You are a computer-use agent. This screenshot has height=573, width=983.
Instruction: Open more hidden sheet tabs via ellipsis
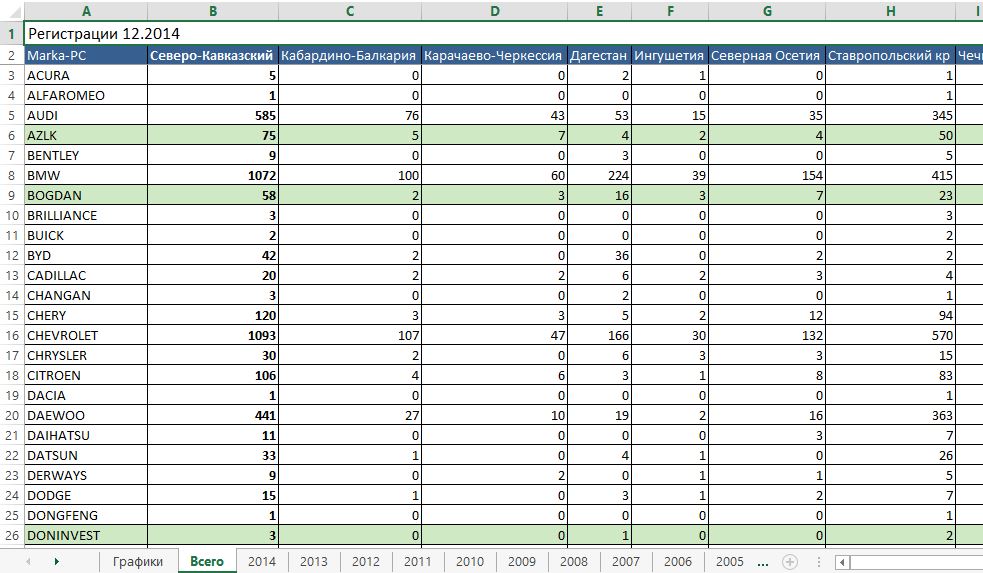point(762,562)
